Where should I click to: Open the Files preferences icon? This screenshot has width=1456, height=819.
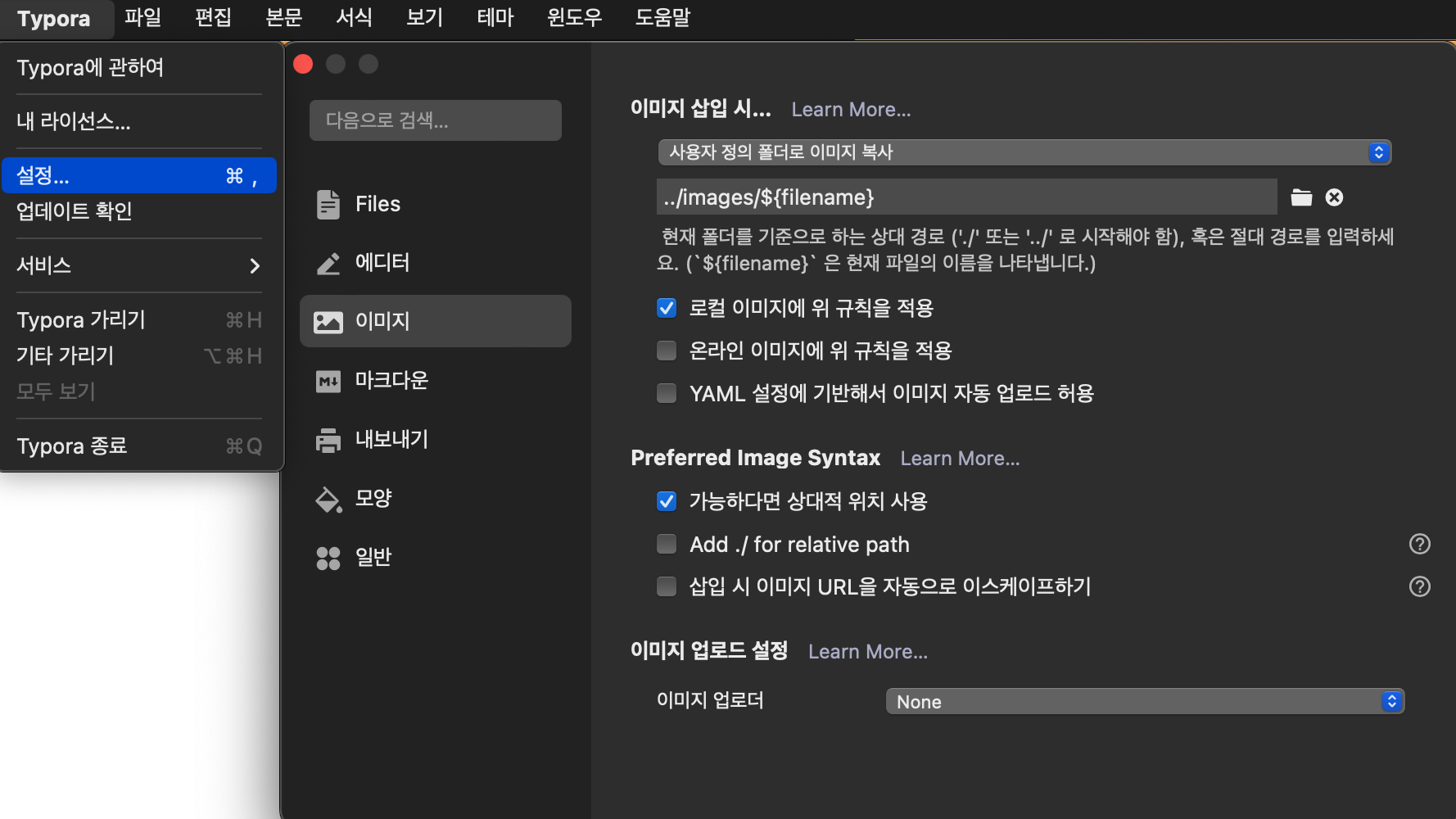coord(328,204)
